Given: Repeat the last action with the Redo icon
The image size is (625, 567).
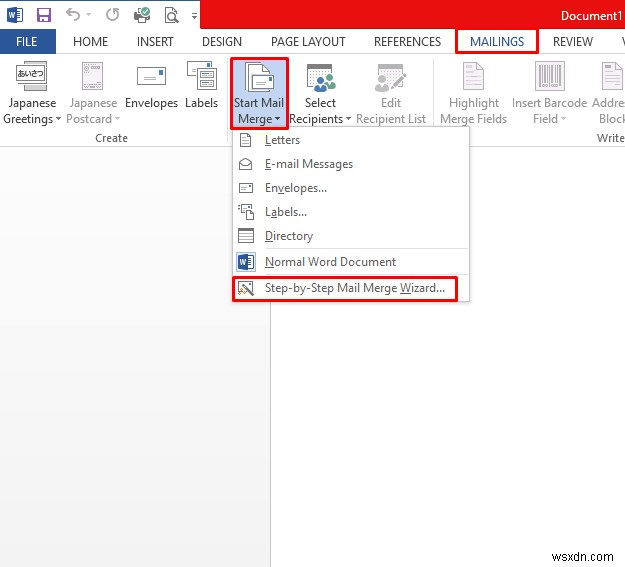Looking at the screenshot, I should (113, 15).
